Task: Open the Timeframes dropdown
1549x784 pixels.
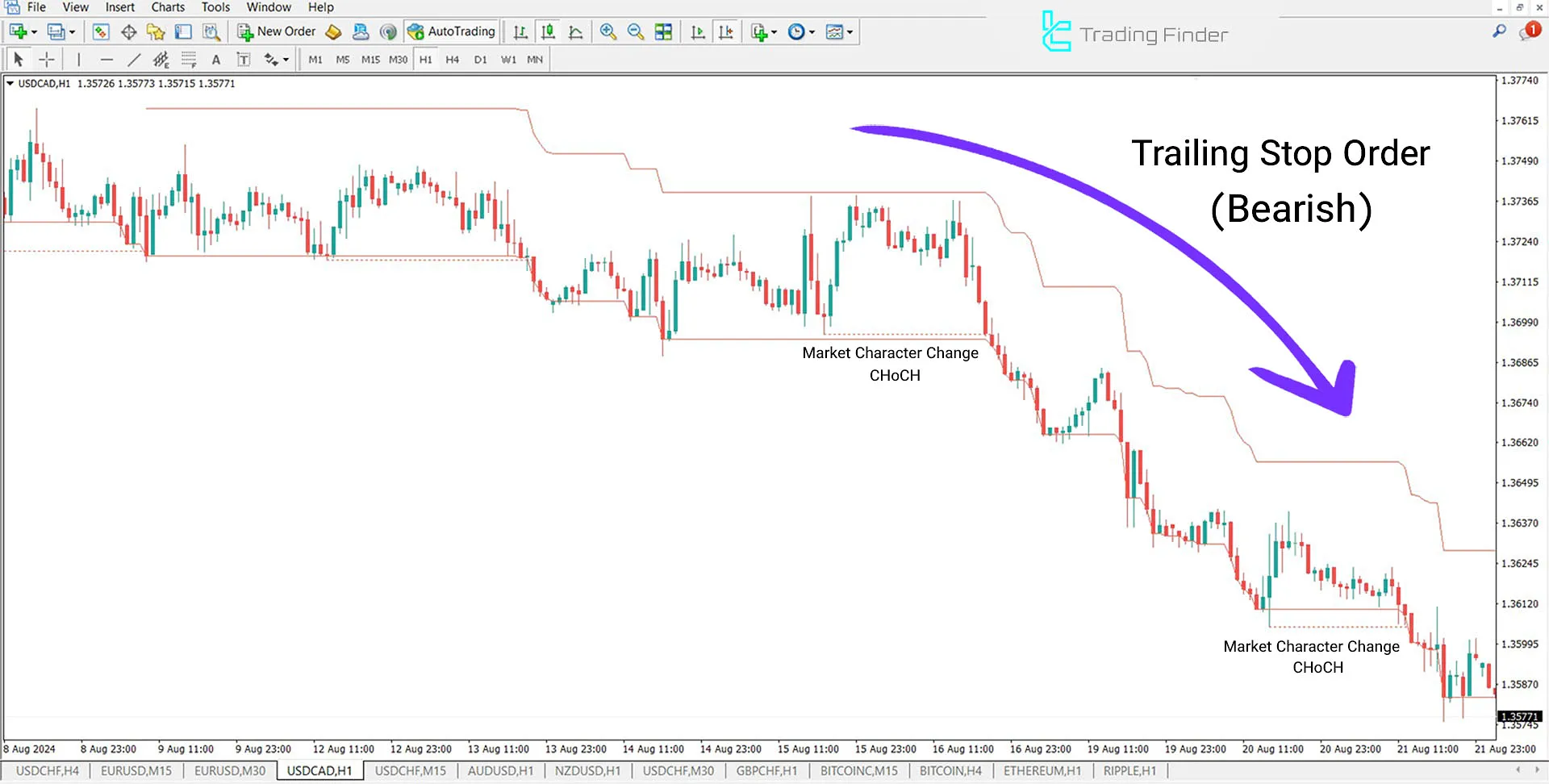Action: tap(799, 31)
